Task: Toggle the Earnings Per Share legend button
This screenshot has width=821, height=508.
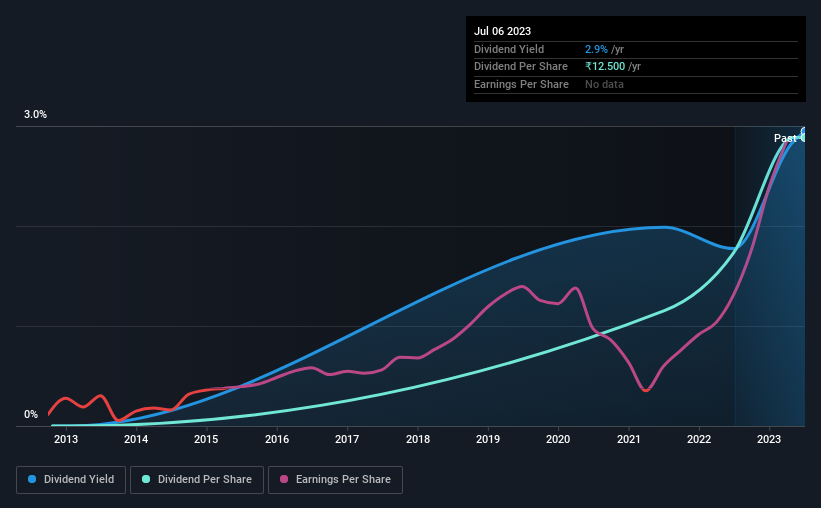Action: [335, 480]
